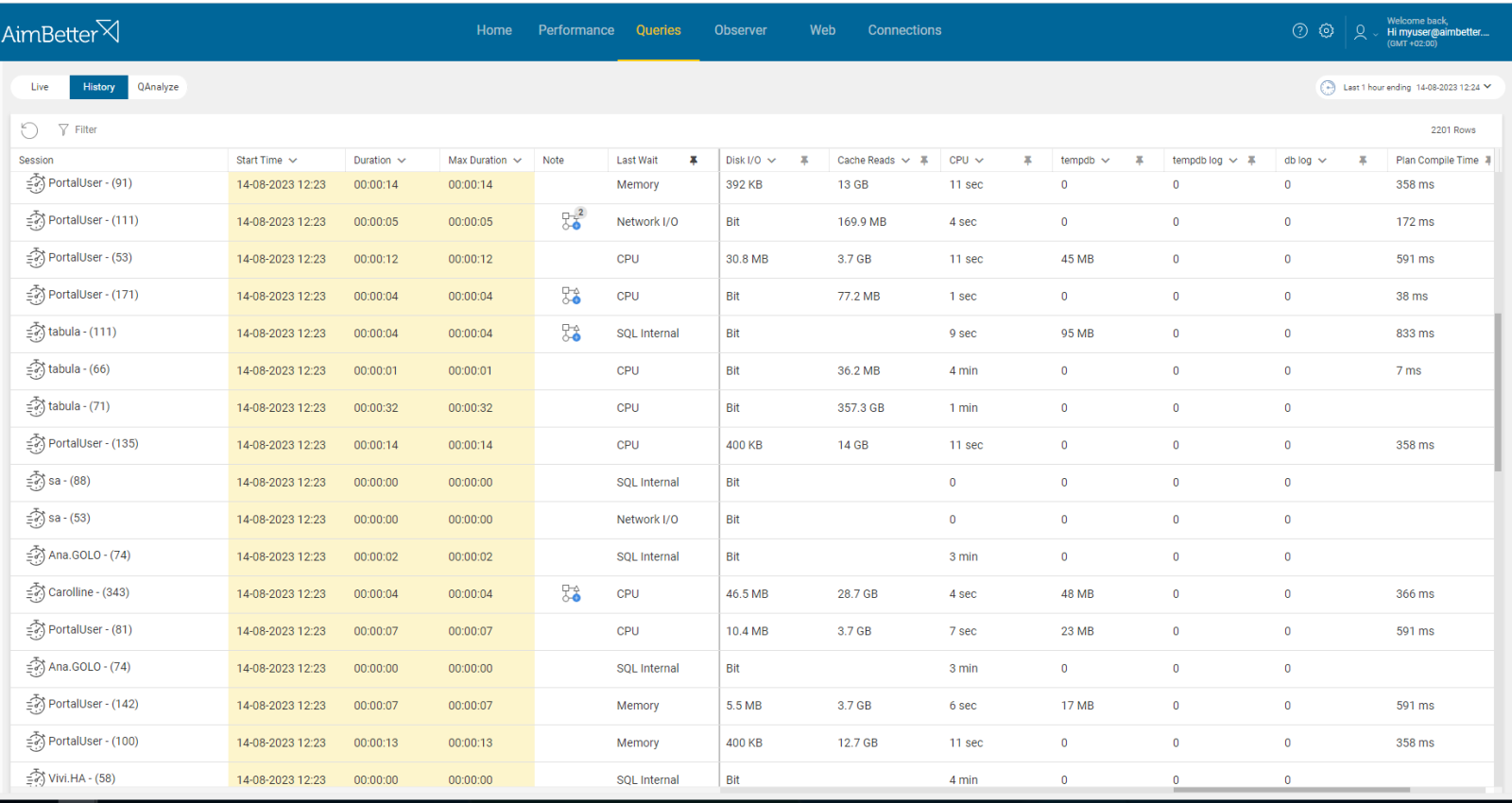Click the session icon for PortalUser - (142)
Image resolution: width=1512 pixels, height=803 pixels.
[36, 705]
